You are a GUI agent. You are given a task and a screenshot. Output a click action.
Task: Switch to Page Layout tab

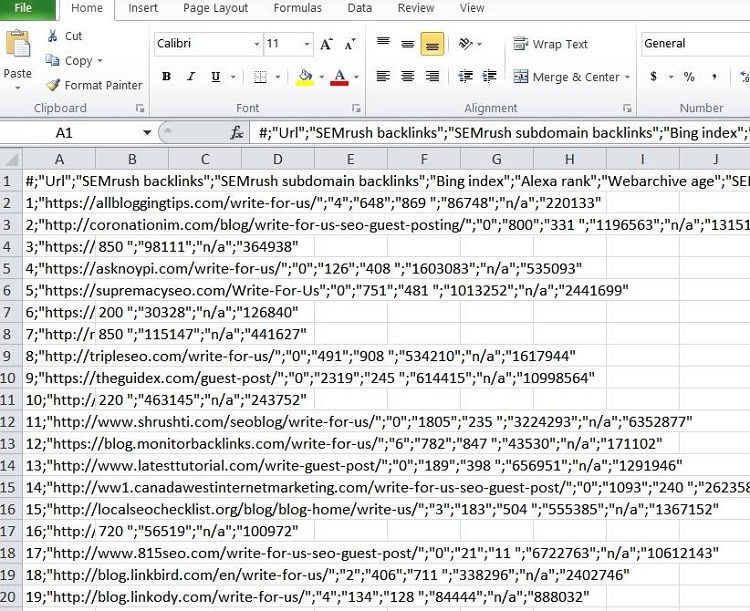click(215, 8)
